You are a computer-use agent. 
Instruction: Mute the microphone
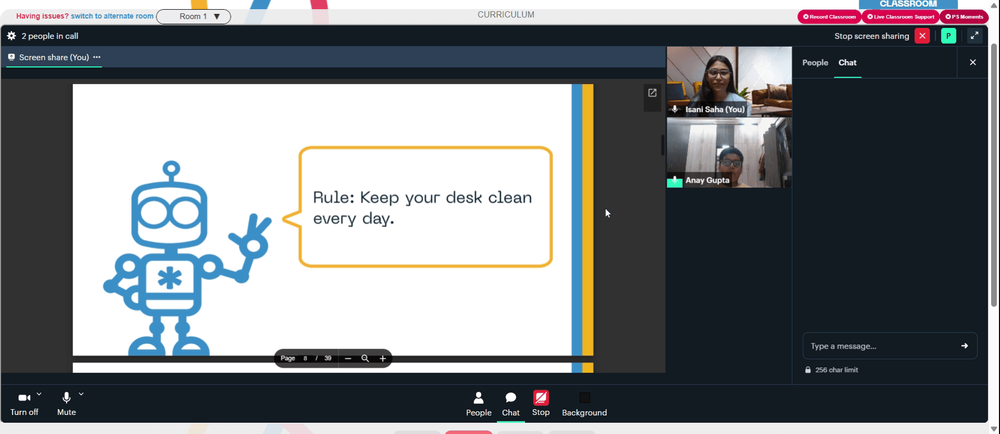tap(66, 404)
